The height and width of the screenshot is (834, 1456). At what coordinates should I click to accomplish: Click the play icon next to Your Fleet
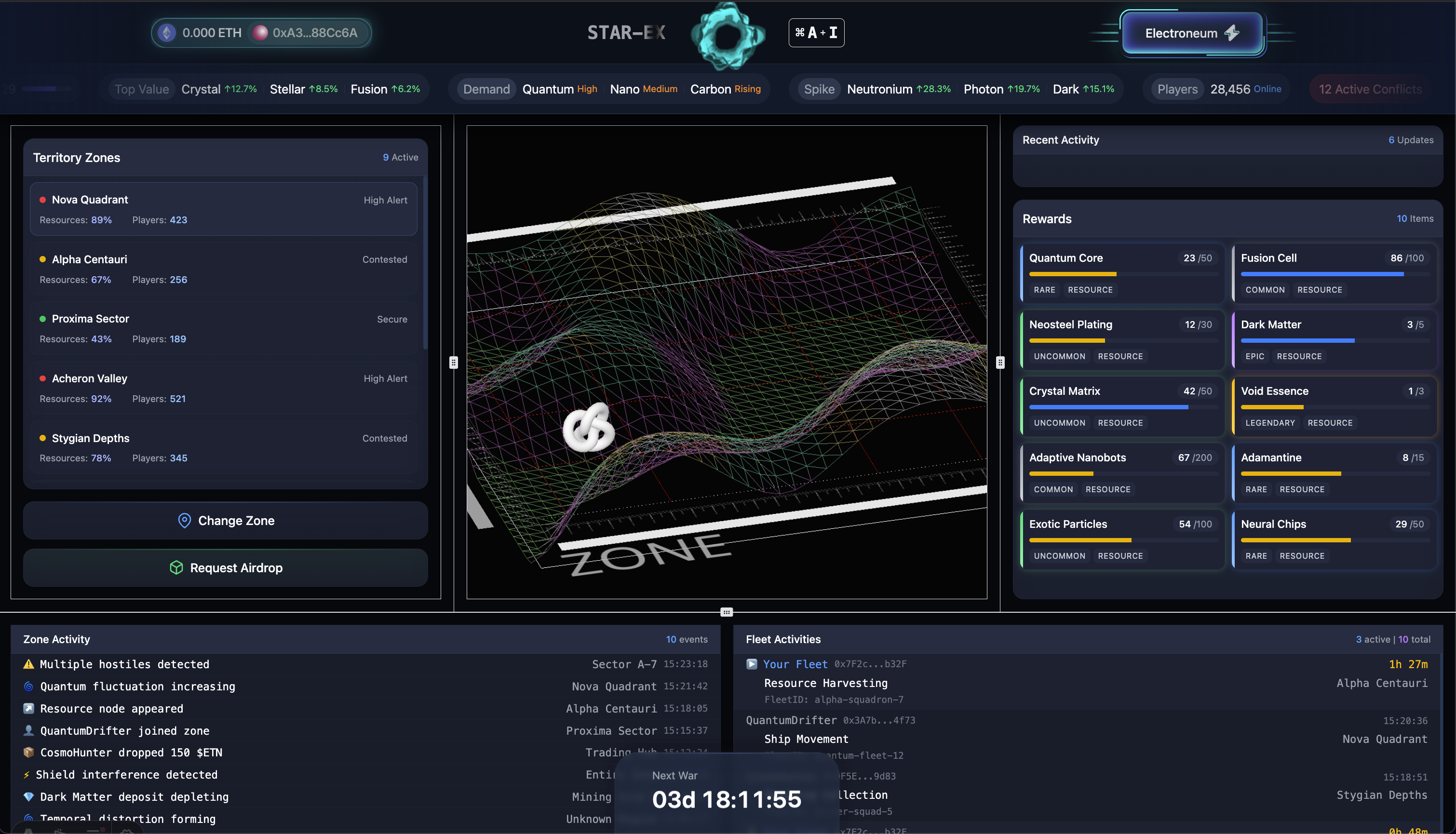pyautogui.click(x=752, y=664)
